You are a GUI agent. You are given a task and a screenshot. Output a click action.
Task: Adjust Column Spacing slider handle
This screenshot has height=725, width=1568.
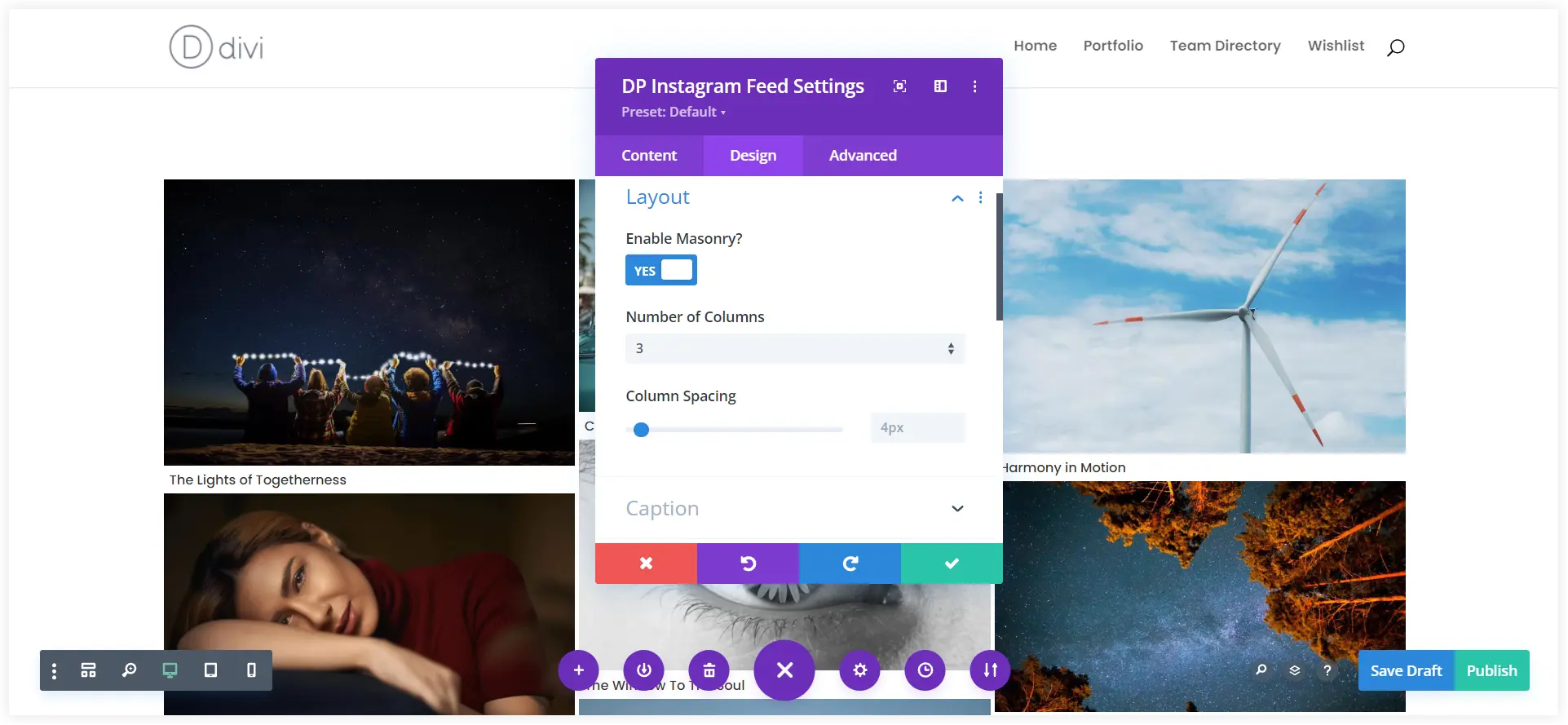(642, 430)
